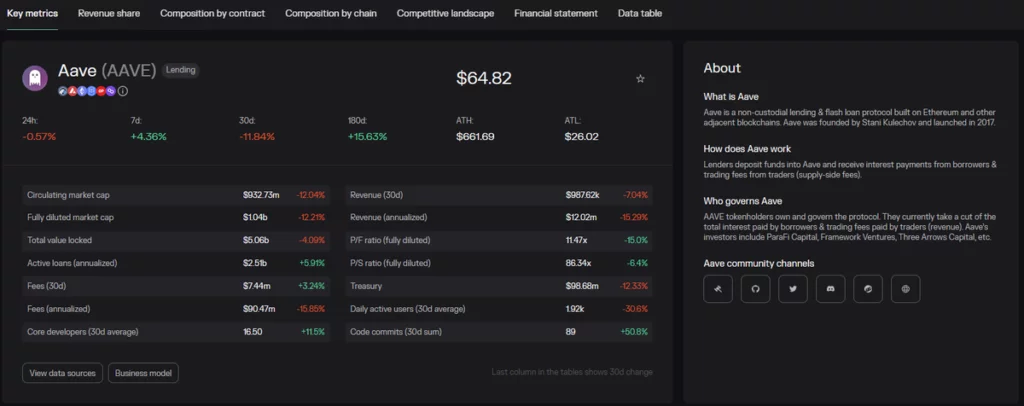The height and width of the screenshot is (406, 1024).
Task: Click the info icon beside chain icons
Action: pyautogui.click(x=123, y=91)
